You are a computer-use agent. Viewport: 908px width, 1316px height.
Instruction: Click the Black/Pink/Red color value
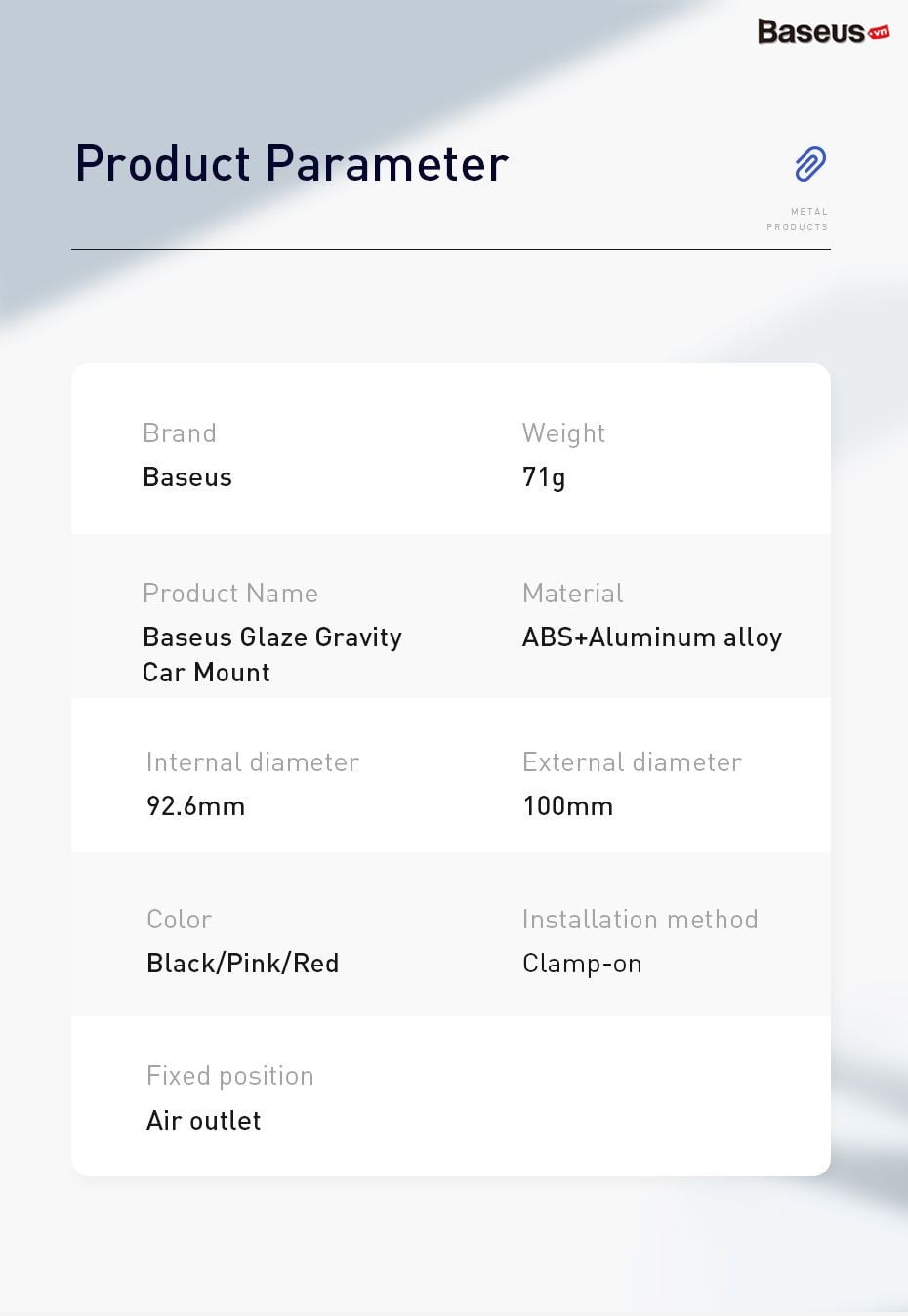point(243,964)
